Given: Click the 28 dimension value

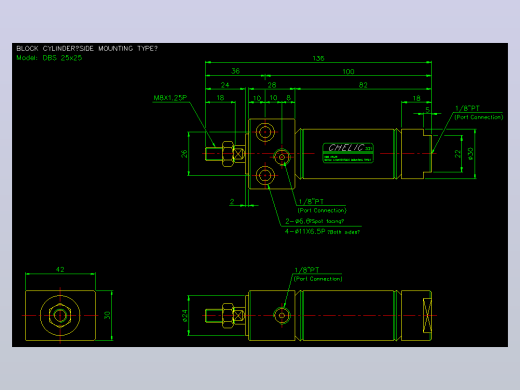Looking at the screenshot, I should tap(272, 85).
